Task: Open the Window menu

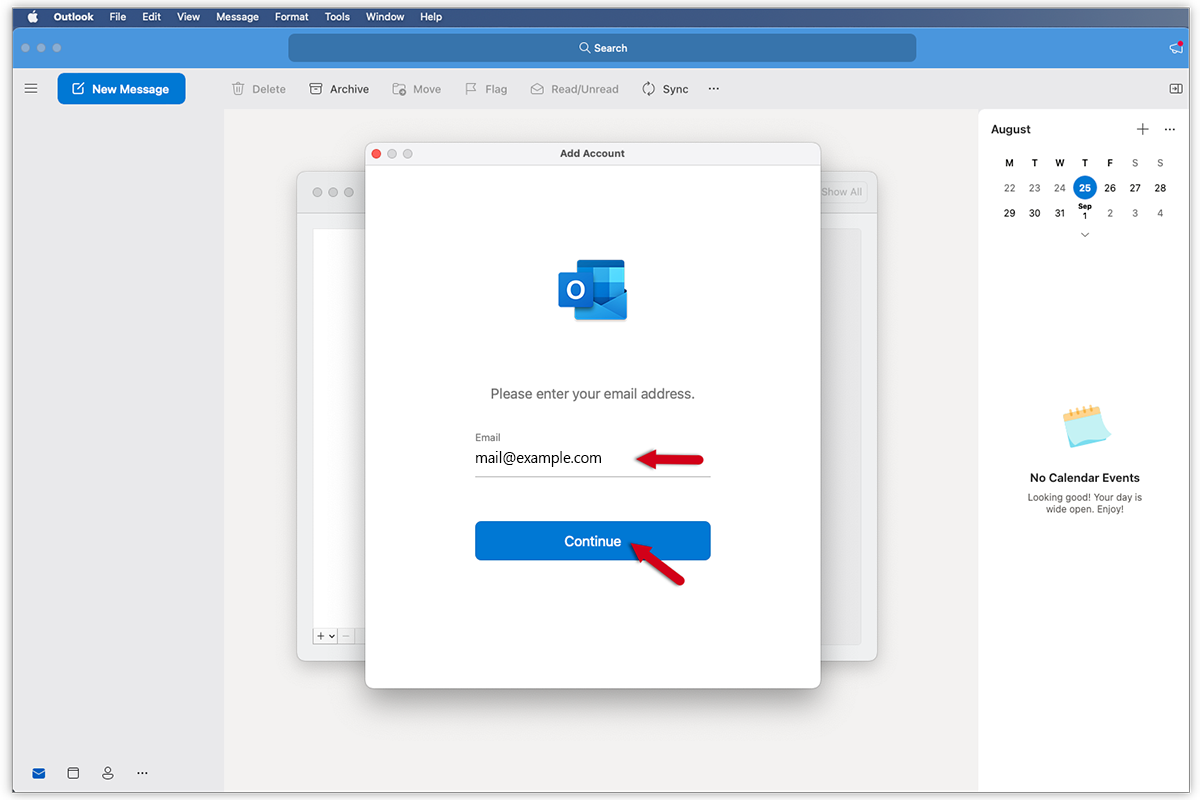Action: click(x=385, y=17)
